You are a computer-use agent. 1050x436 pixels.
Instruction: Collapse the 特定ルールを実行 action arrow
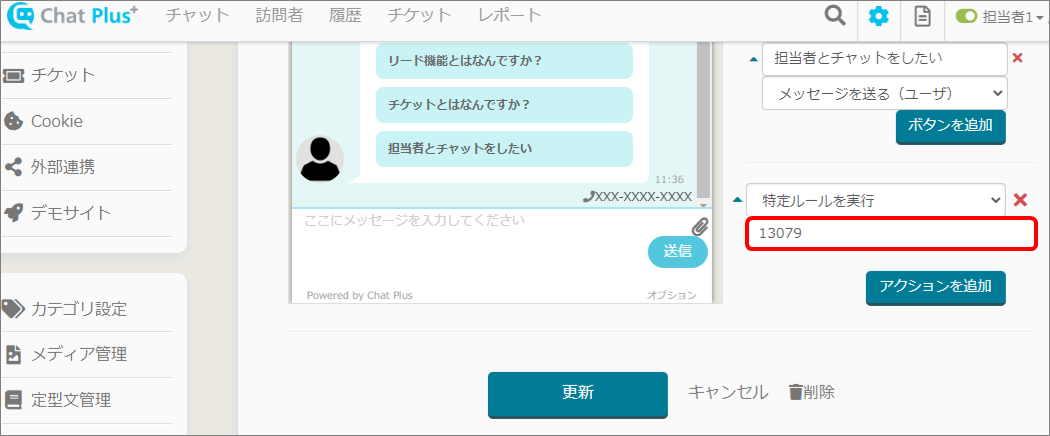(x=738, y=200)
